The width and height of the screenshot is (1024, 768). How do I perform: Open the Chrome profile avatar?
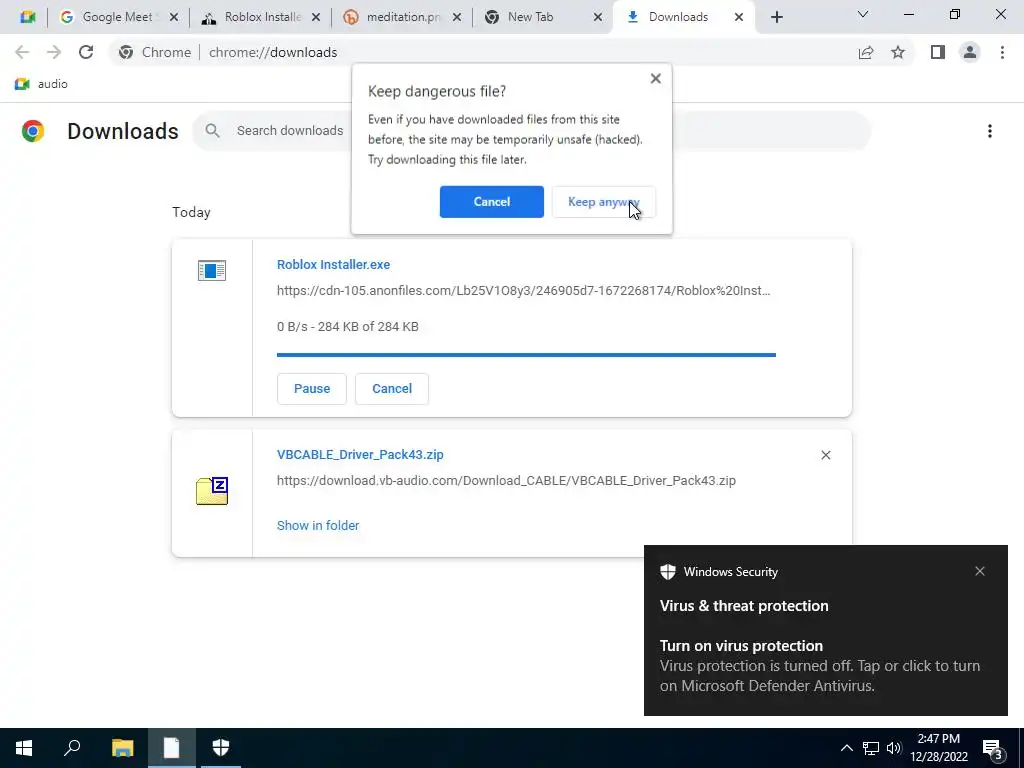pyautogui.click(x=970, y=52)
